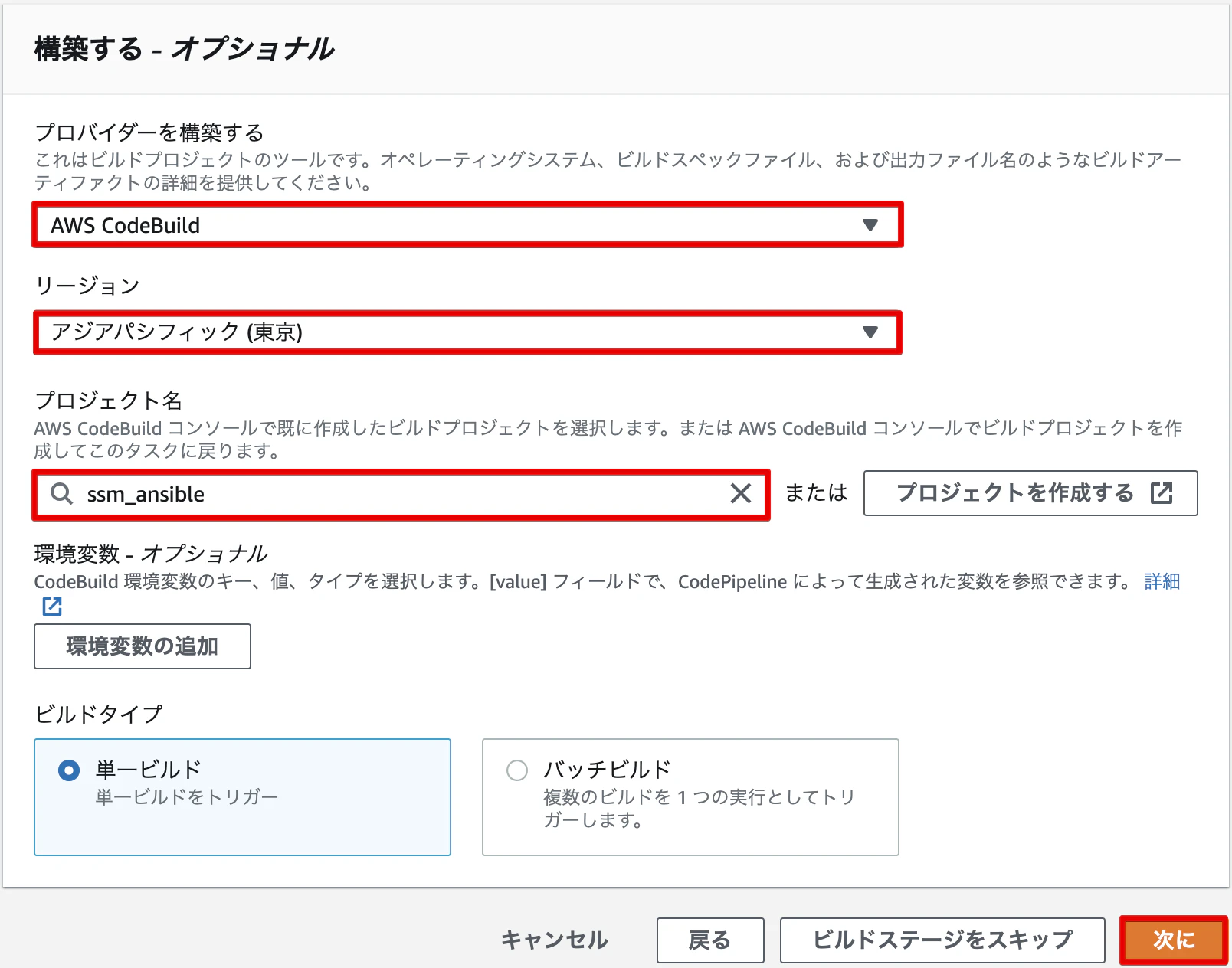Click the ssm_ansible project name search field

pyautogui.click(x=401, y=495)
